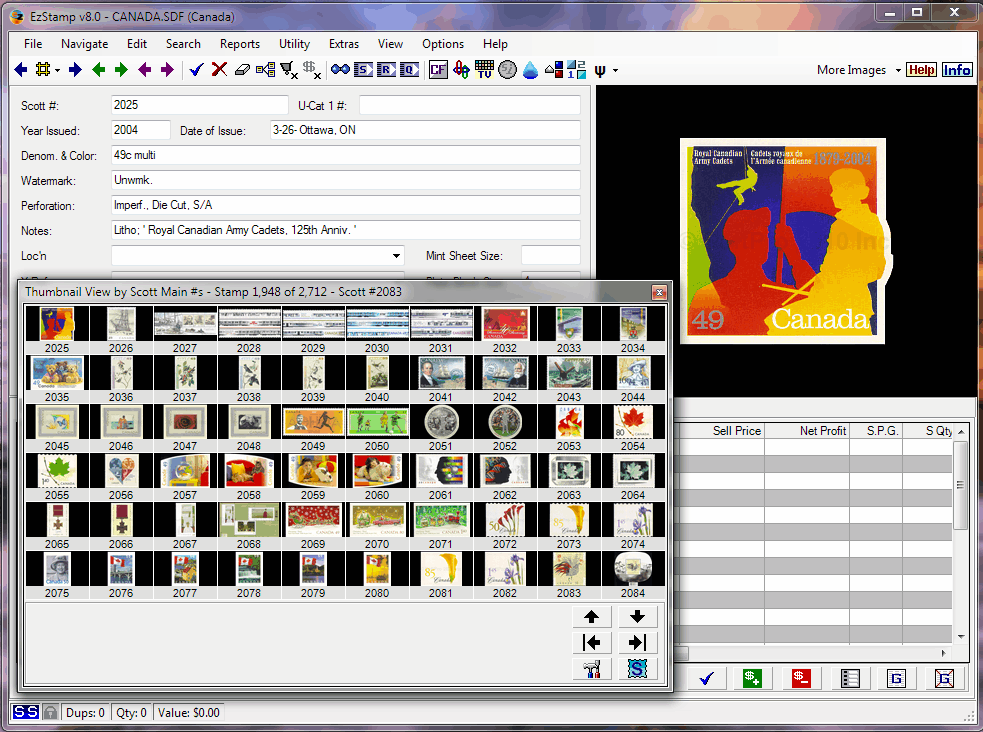Jump to first thumbnail page button
The width and height of the screenshot is (983, 732).
[591, 642]
